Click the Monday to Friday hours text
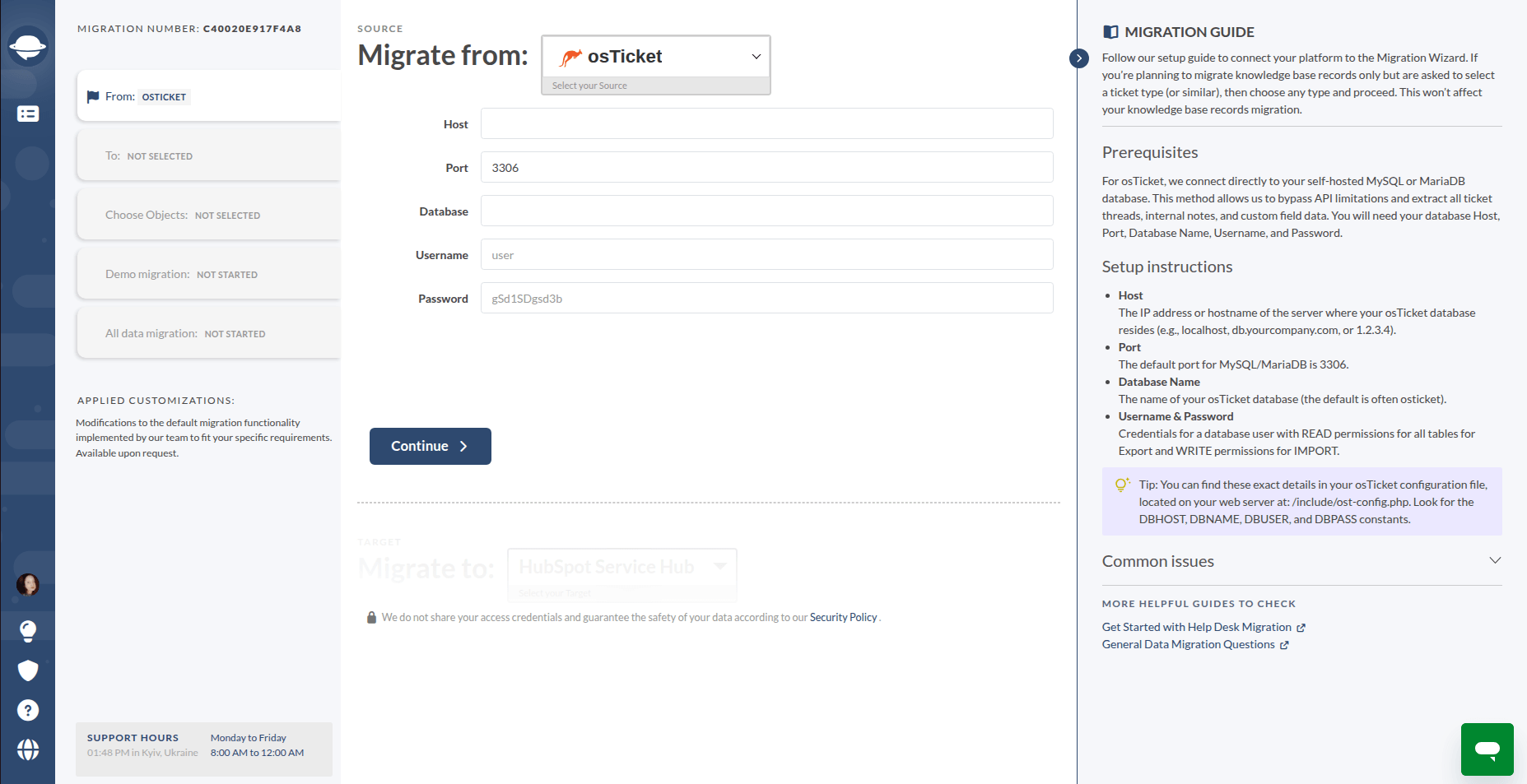 pyautogui.click(x=249, y=738)
